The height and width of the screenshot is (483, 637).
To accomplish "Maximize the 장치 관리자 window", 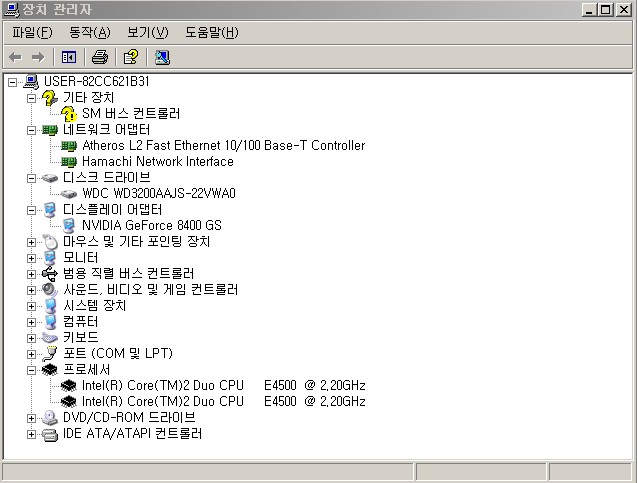I will click(x=606, y=10).
